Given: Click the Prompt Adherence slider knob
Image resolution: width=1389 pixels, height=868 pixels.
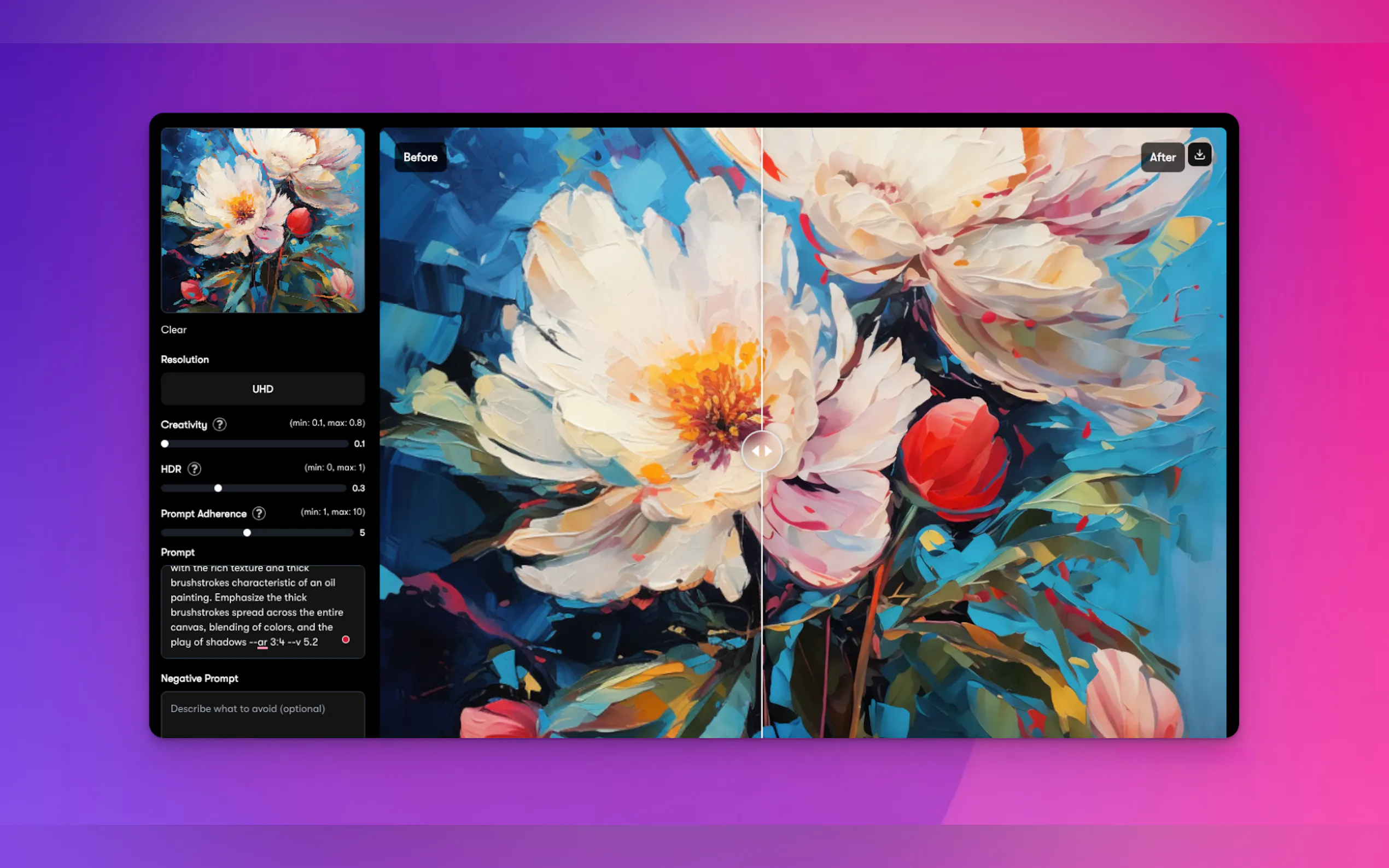Looking at the screenshot, I should point(247,533).
